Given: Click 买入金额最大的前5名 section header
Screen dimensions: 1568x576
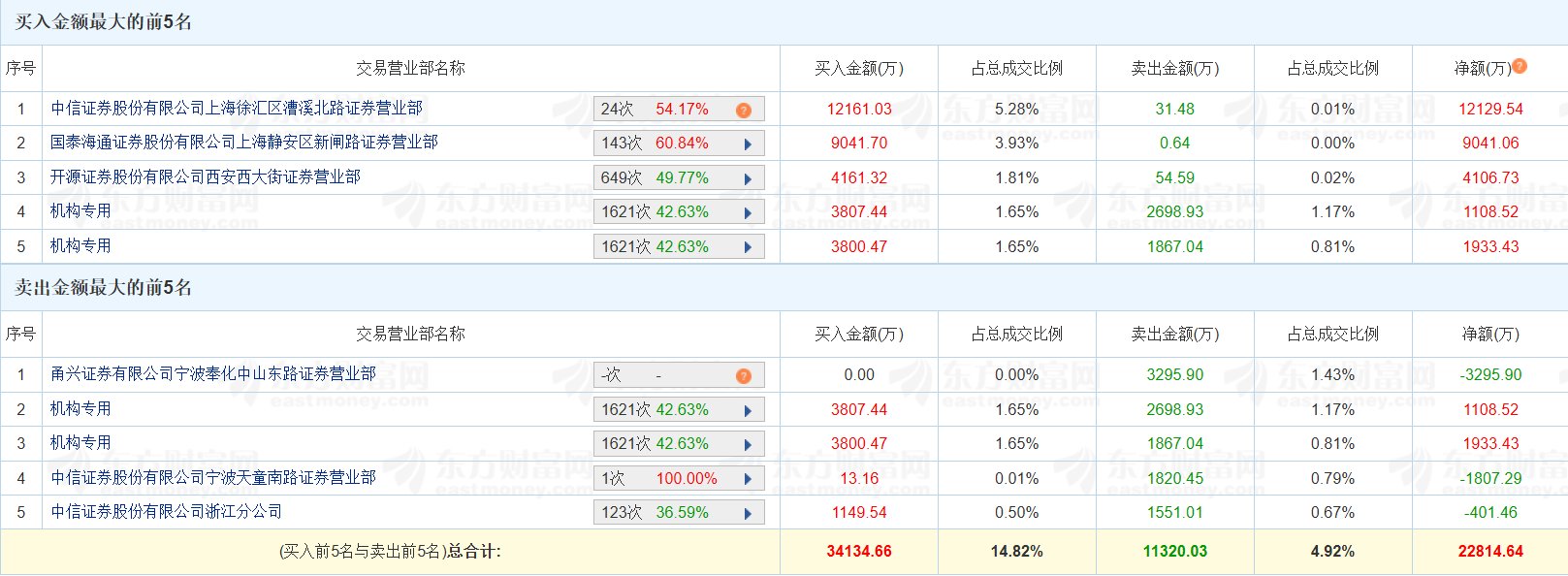Looking at the screenshot, I should 103,22.
